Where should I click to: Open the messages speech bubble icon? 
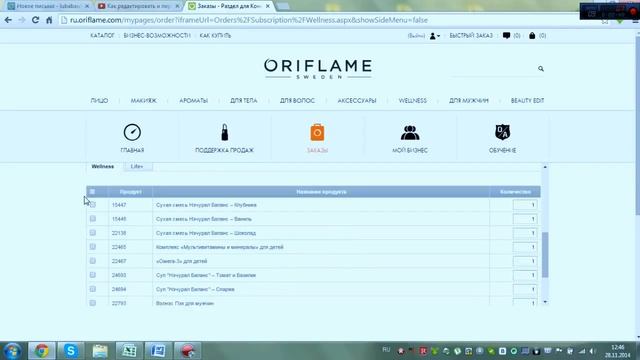(506, 36)
